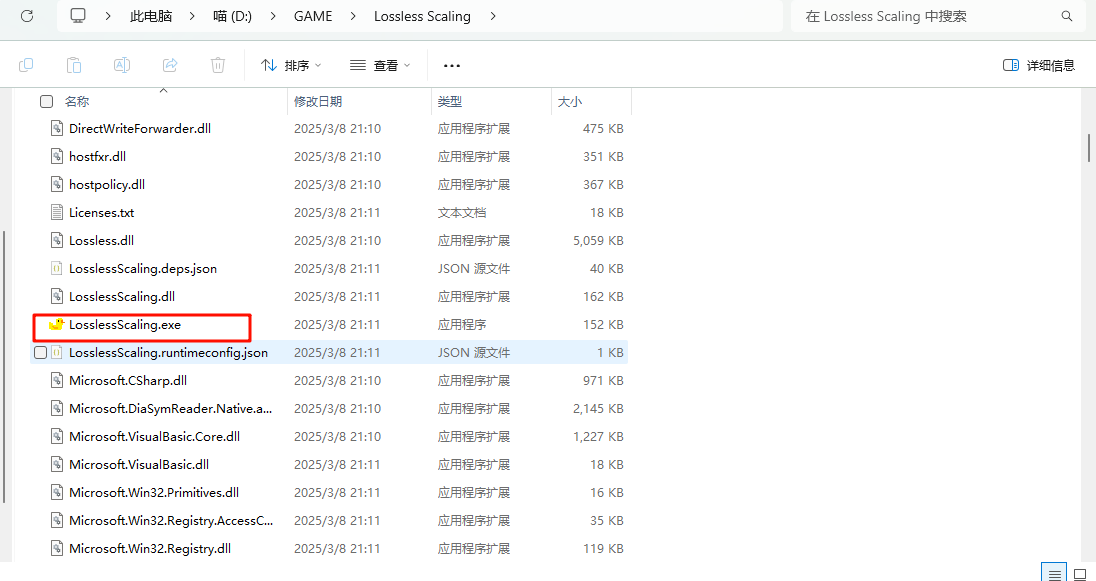Open the 排序 sort dropdown
This screenshot has width=1096, height=581.
coord(291,65)
